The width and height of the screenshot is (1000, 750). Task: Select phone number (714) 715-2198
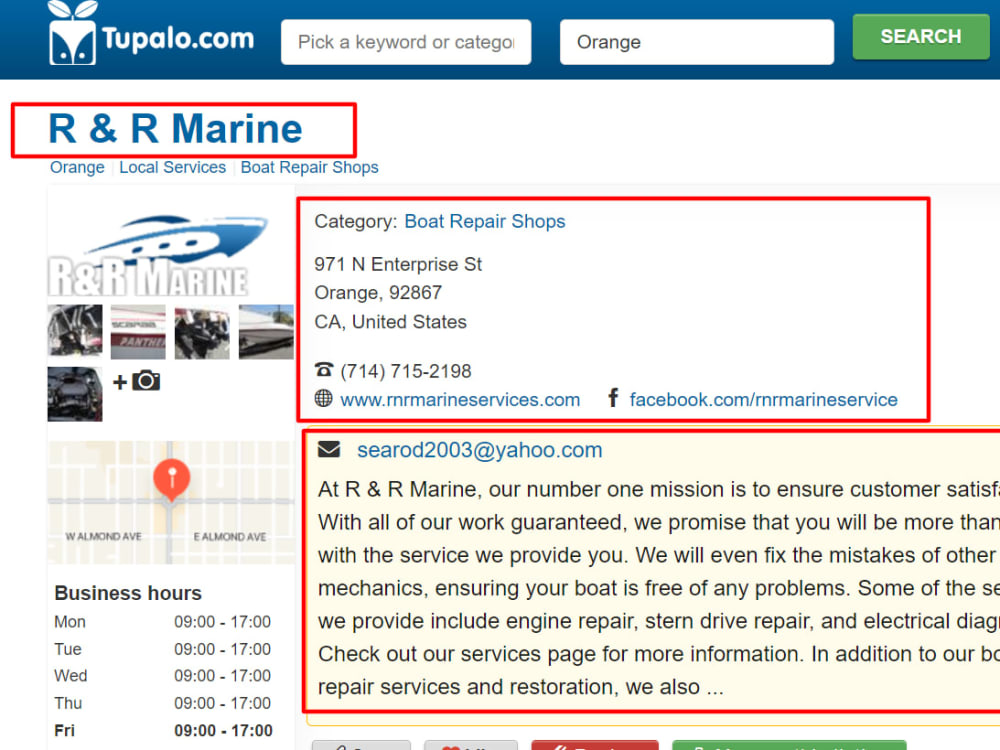(x=406, y=371)
